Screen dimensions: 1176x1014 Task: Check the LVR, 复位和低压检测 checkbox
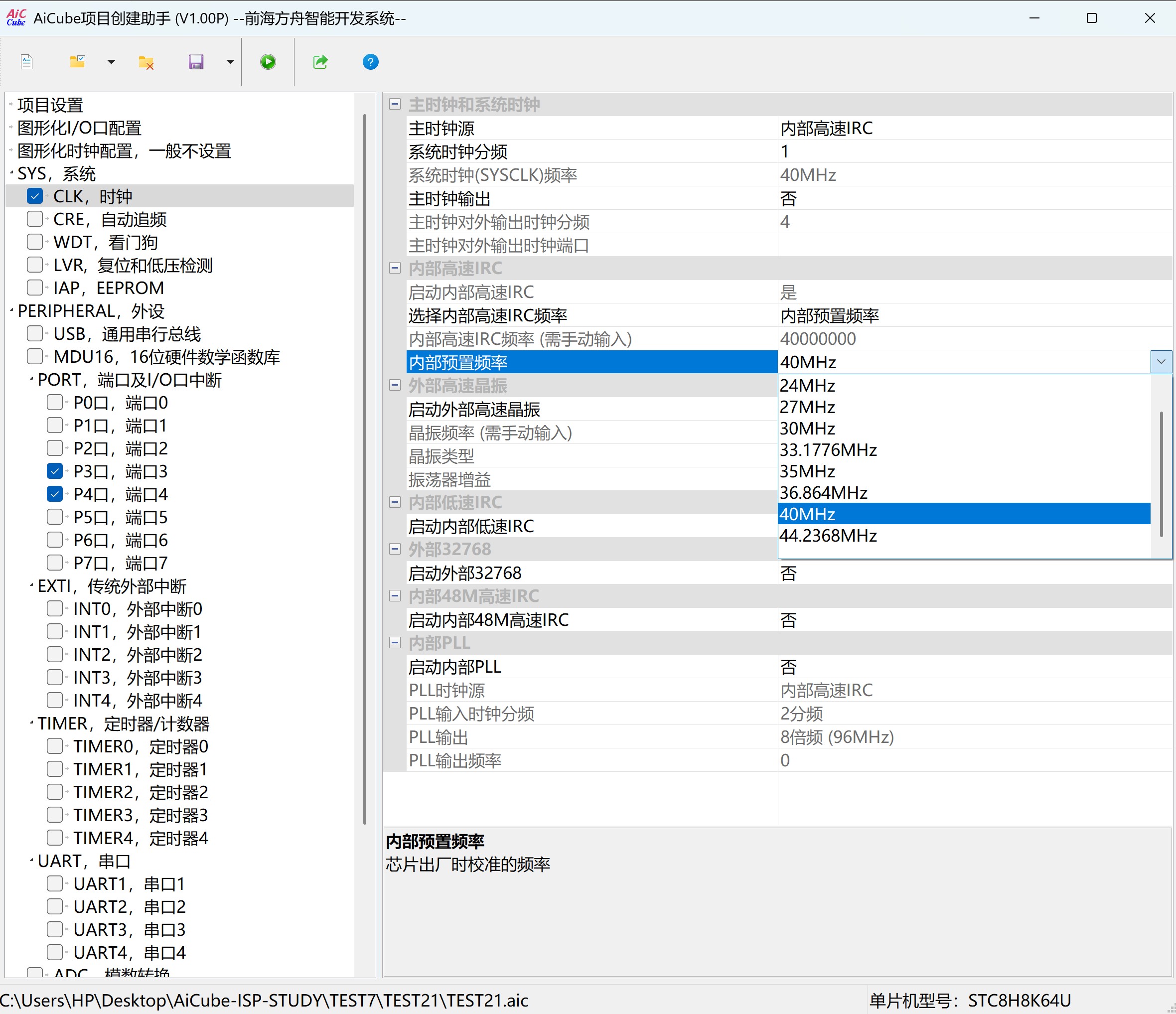coord(34,265)
